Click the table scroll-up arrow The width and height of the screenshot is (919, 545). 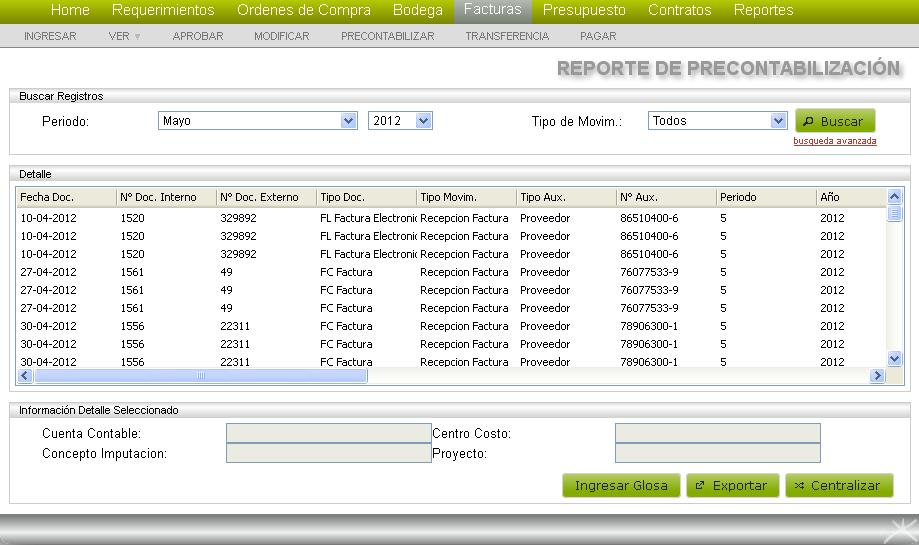click(x=894, y=196)
